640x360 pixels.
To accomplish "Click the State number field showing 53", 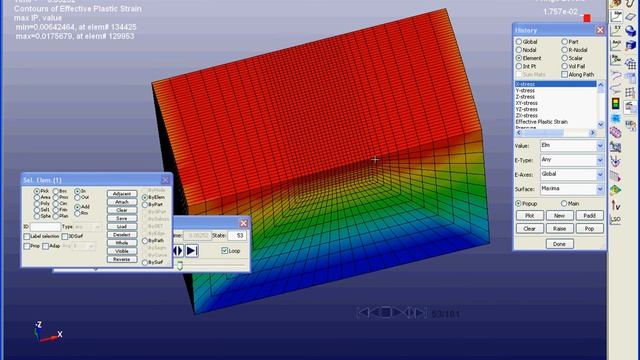I will tap(237, 236).
